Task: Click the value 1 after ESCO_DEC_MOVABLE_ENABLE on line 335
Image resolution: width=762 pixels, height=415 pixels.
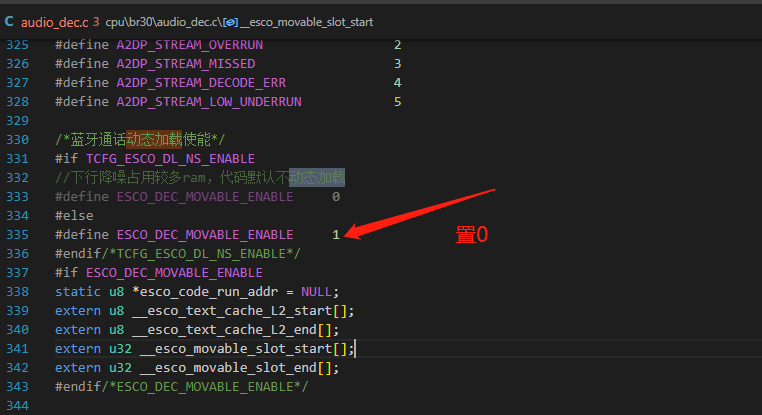Action: tap(336, 235)
